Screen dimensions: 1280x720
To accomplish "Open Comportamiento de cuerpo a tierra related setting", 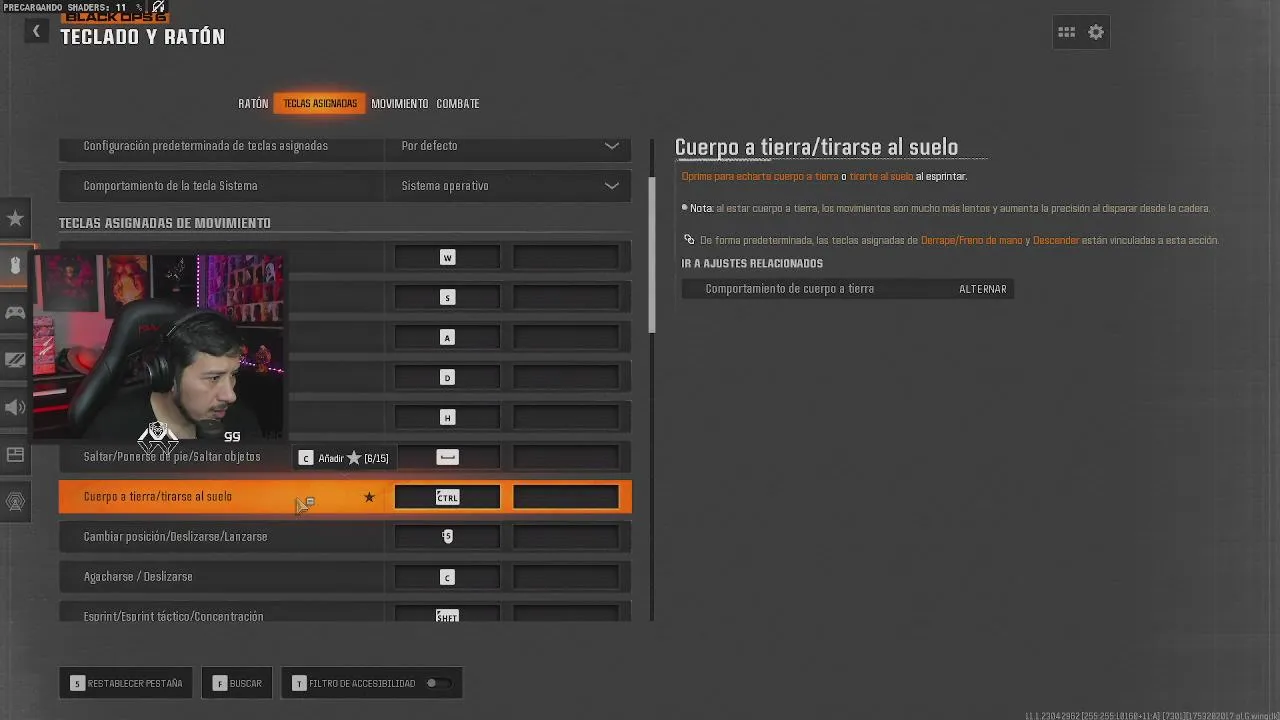I will [848, 289].
